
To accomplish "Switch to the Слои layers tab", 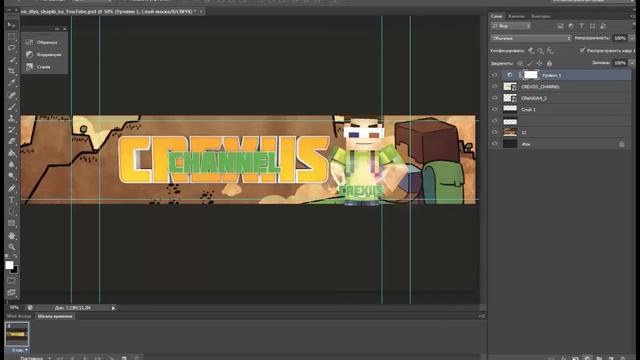I will 497,16.
